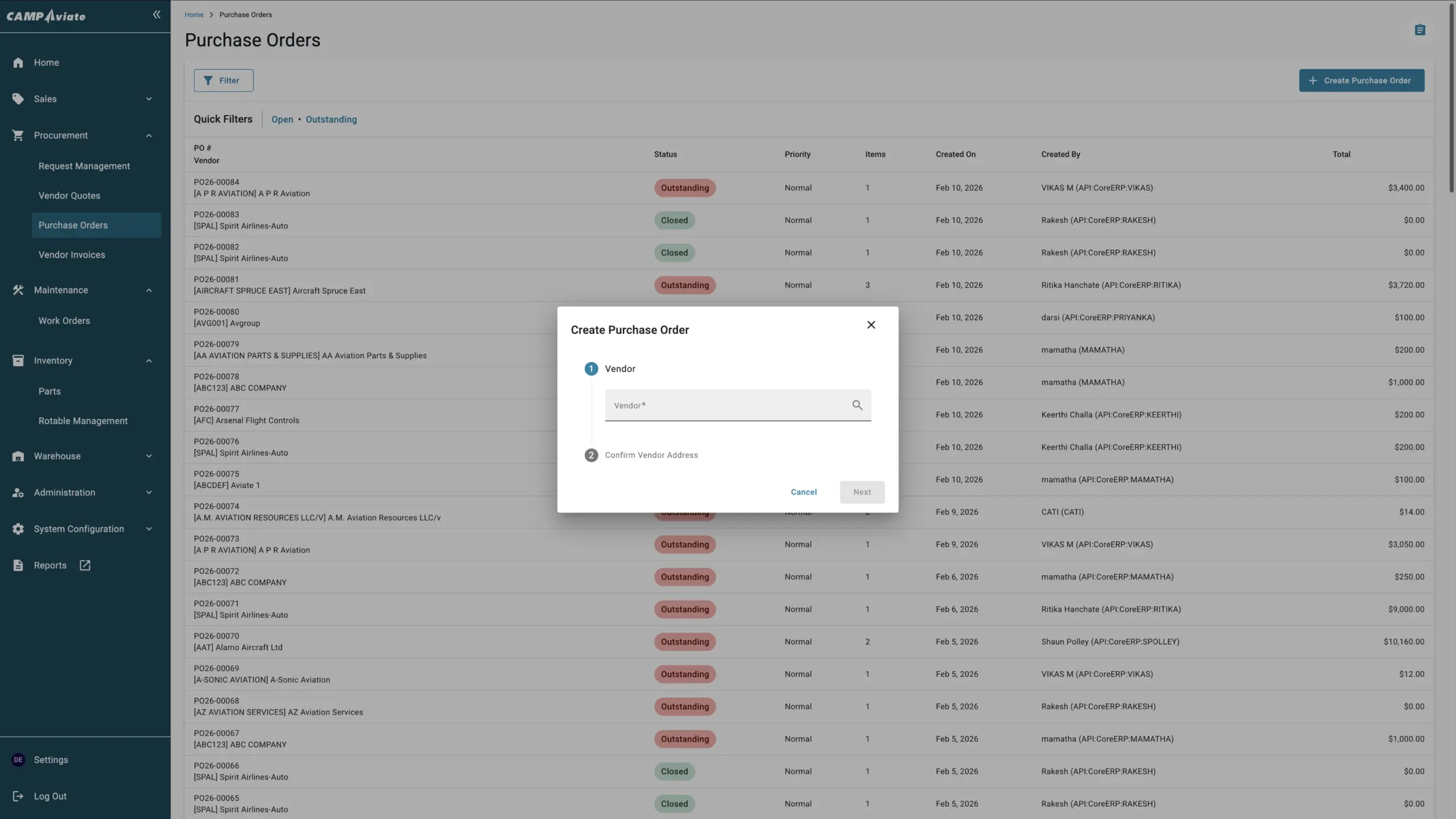Click the Log Out icon

point(18,796)
